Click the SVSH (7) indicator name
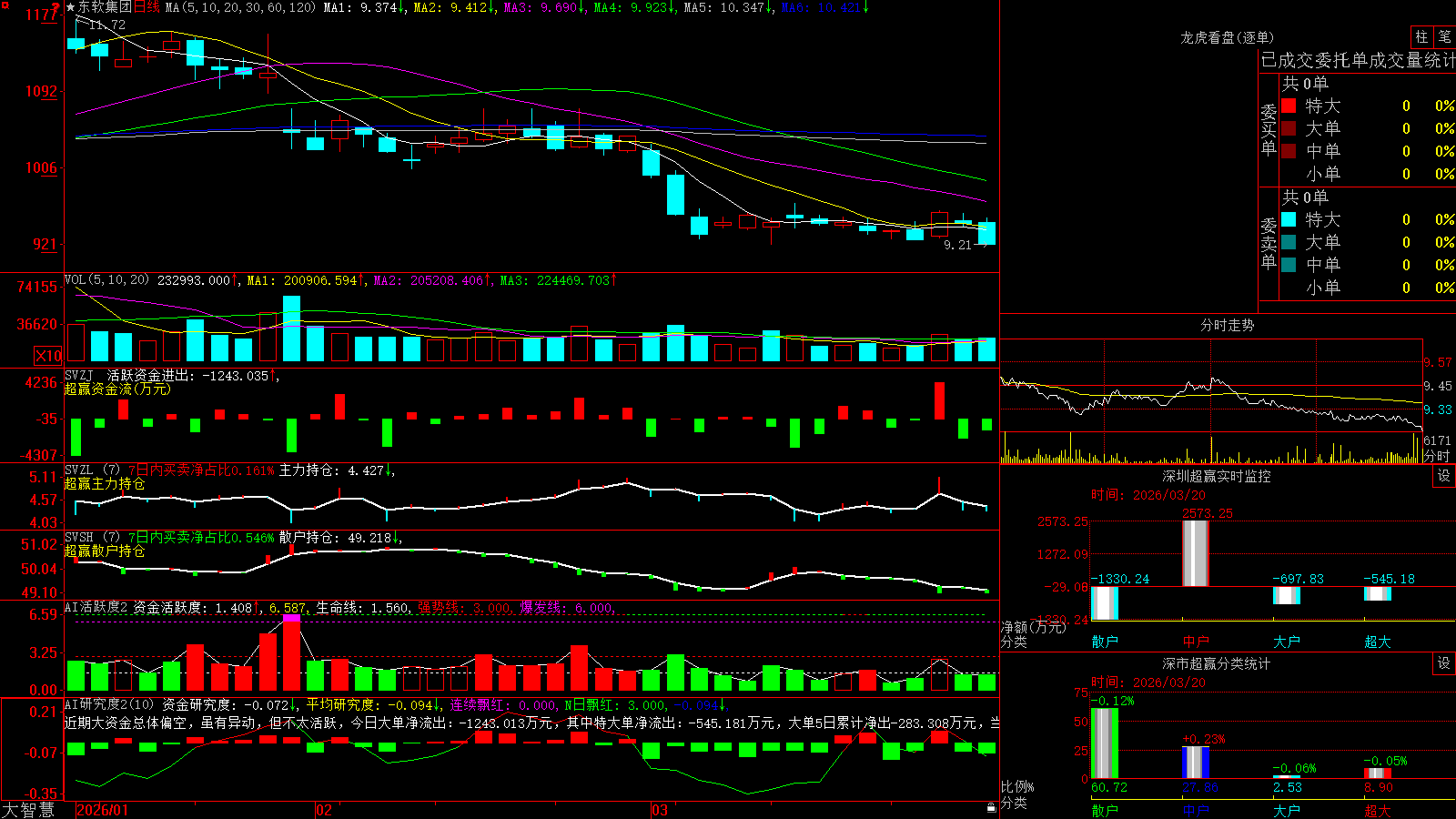 coord(92,538)
